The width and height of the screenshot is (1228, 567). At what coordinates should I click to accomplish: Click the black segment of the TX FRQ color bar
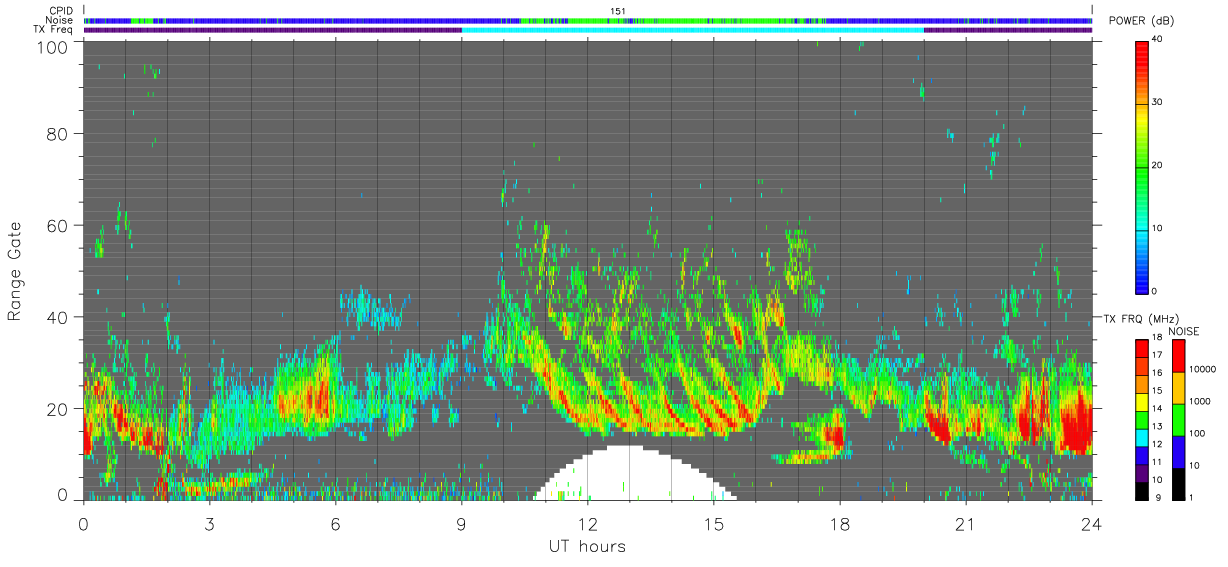1141,489
